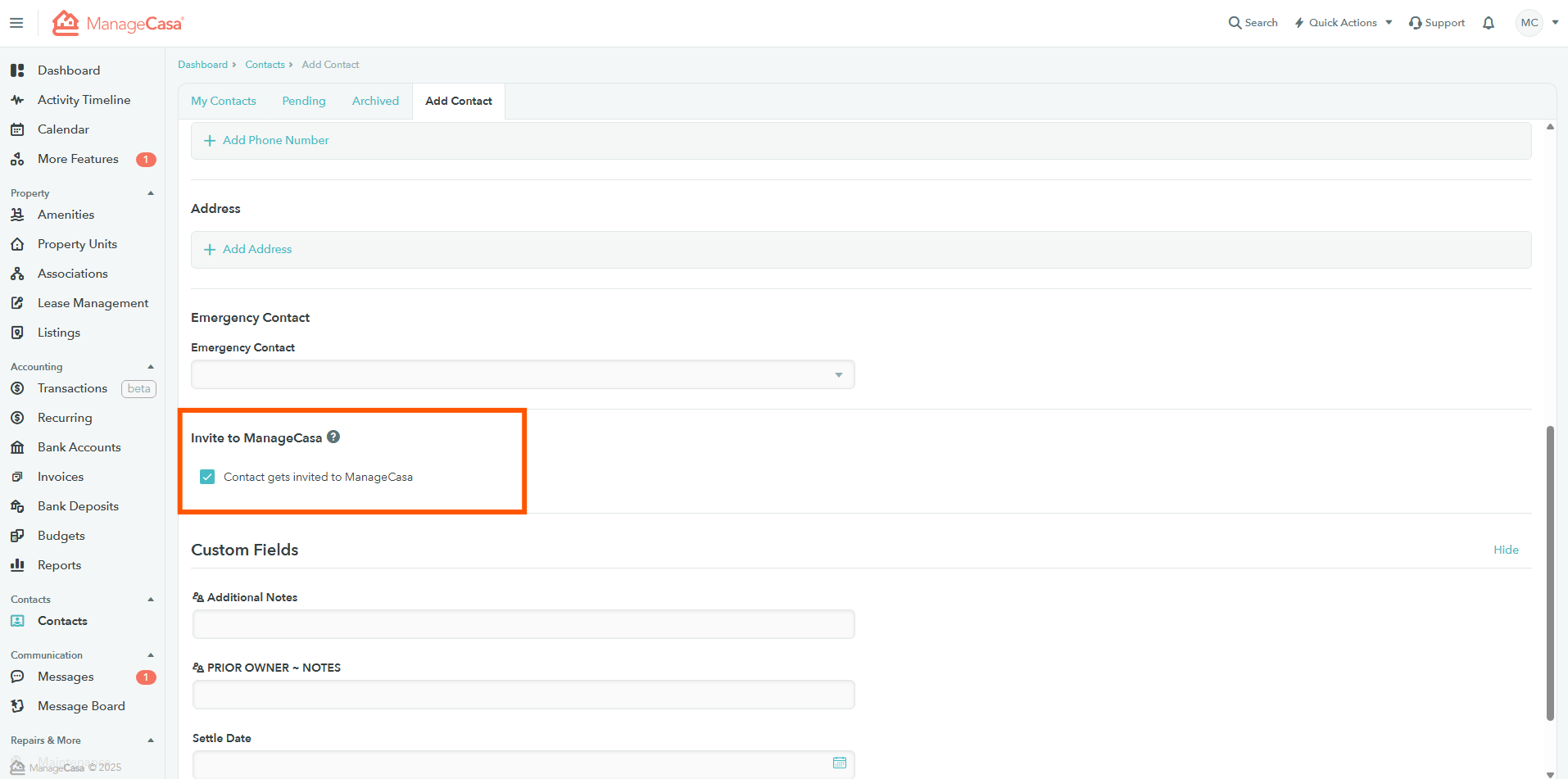Switch to the Pending tab
The image size is (1568, 779).
pyautogui.click(x=304, y=101)
